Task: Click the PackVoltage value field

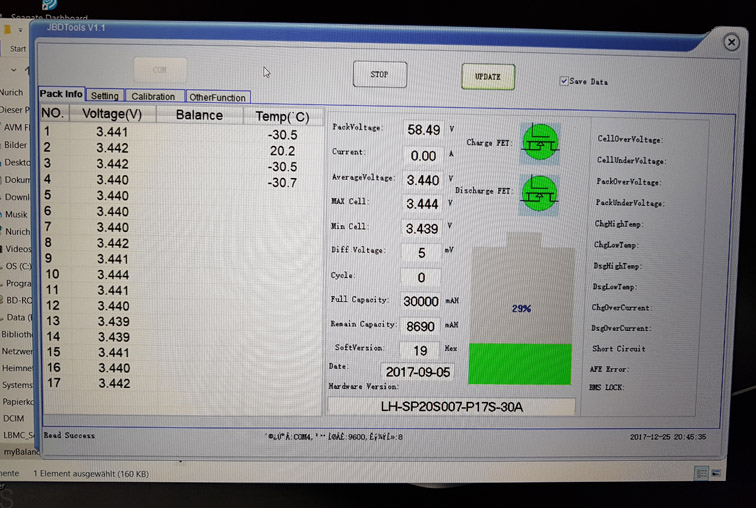Action: tap(423, 130)
